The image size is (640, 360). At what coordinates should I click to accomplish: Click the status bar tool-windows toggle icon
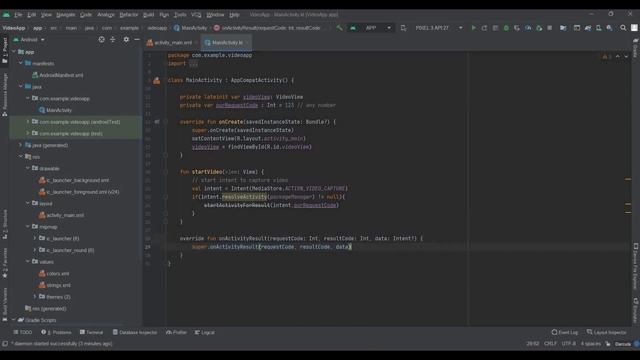(4, 344)
